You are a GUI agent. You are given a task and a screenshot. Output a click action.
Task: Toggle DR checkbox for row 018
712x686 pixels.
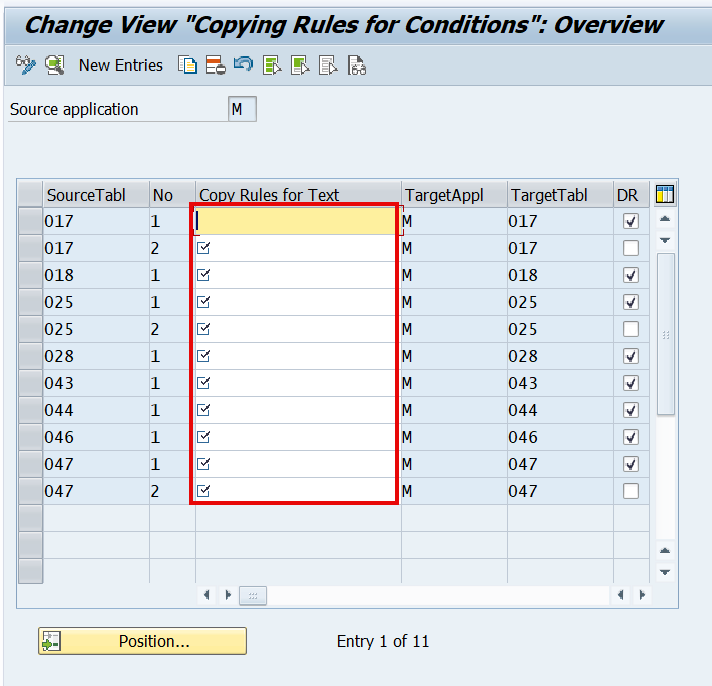pyautogui.click(x=631, y=275)
